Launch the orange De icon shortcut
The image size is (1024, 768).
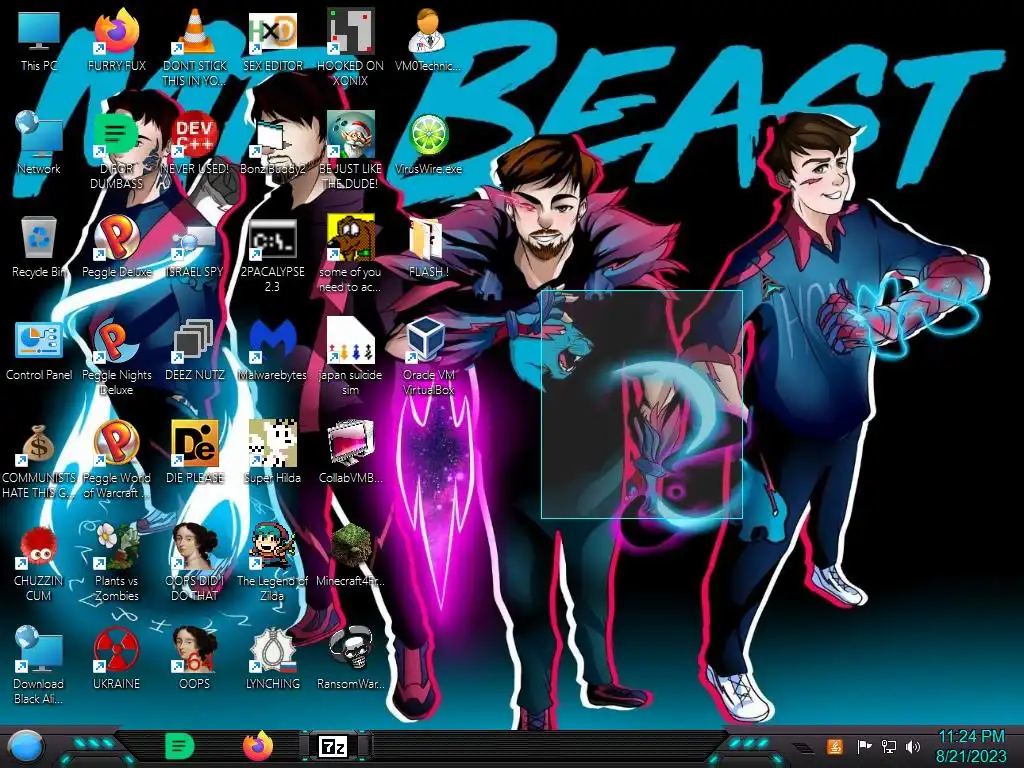tap(195, 453)
